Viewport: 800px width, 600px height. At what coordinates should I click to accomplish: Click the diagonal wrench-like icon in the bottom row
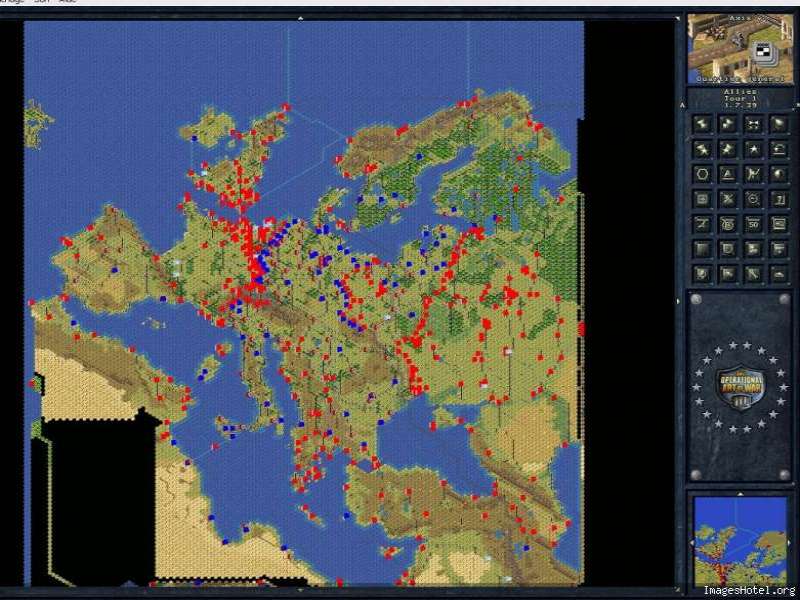754,274
